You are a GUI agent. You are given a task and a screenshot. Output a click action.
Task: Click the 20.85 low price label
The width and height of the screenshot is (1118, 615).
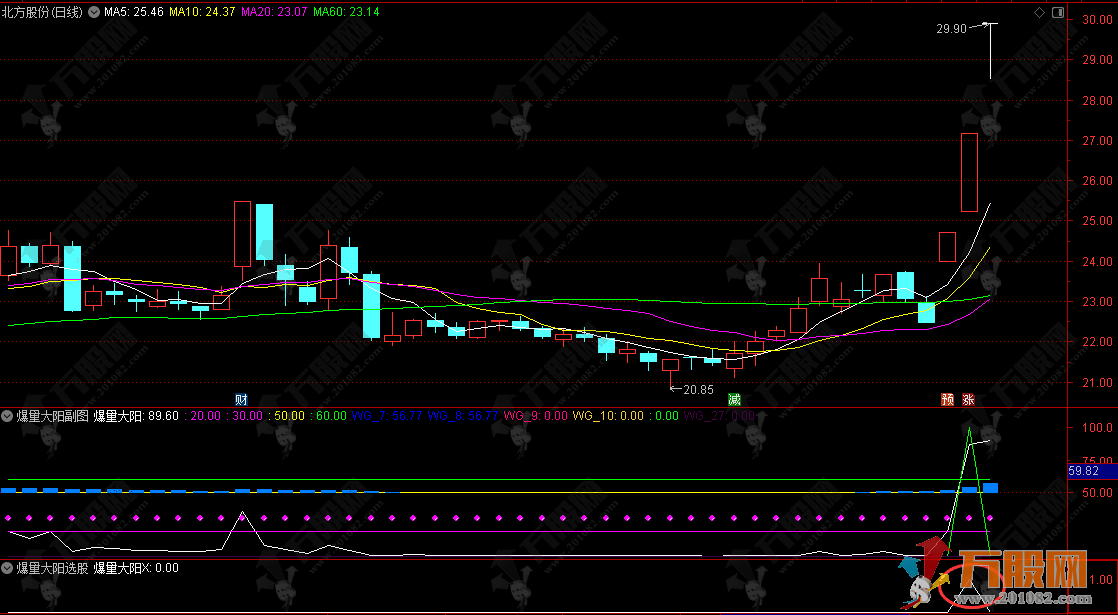698,389
